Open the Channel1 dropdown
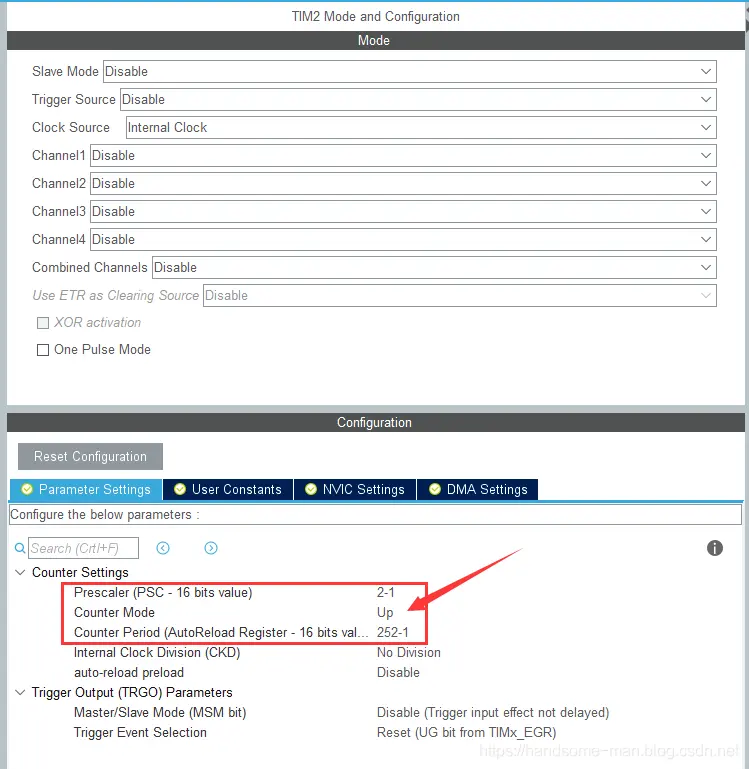 click(403, 155)
